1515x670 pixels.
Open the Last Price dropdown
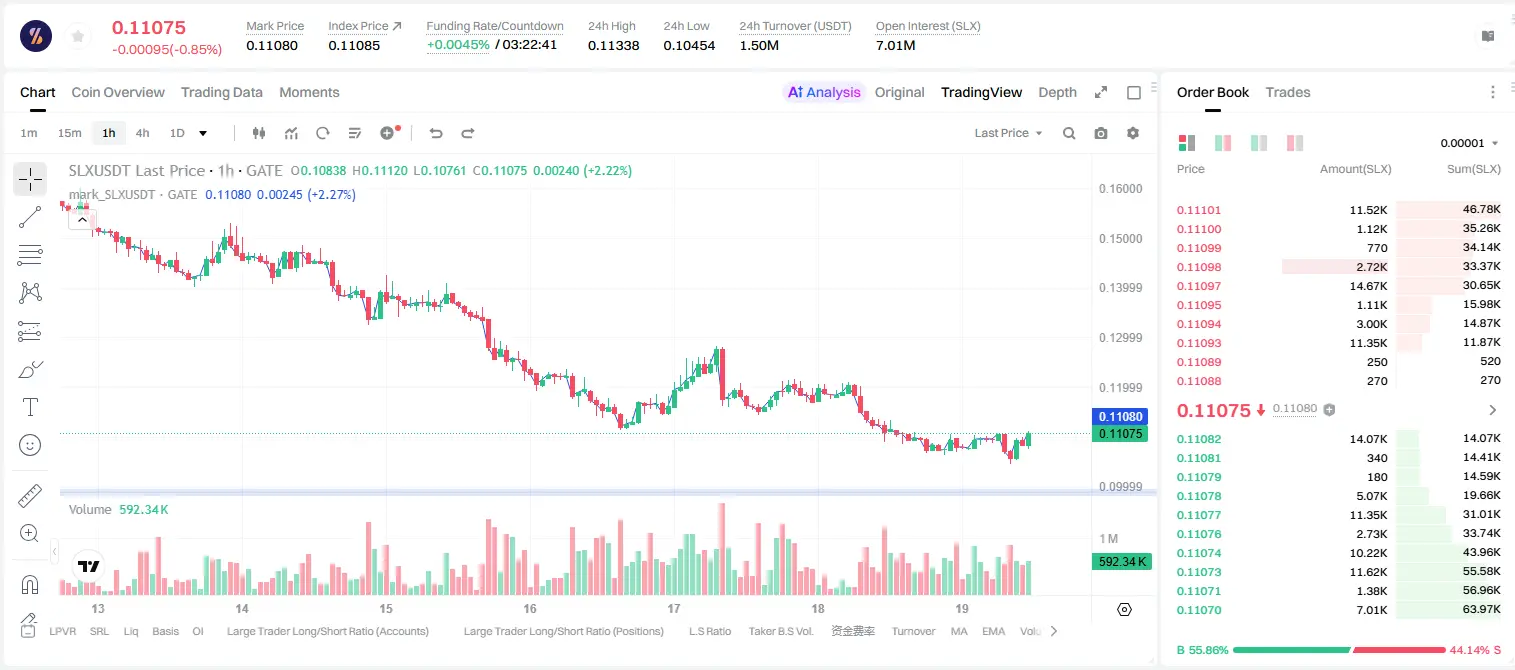click(x=1008, y=133)
